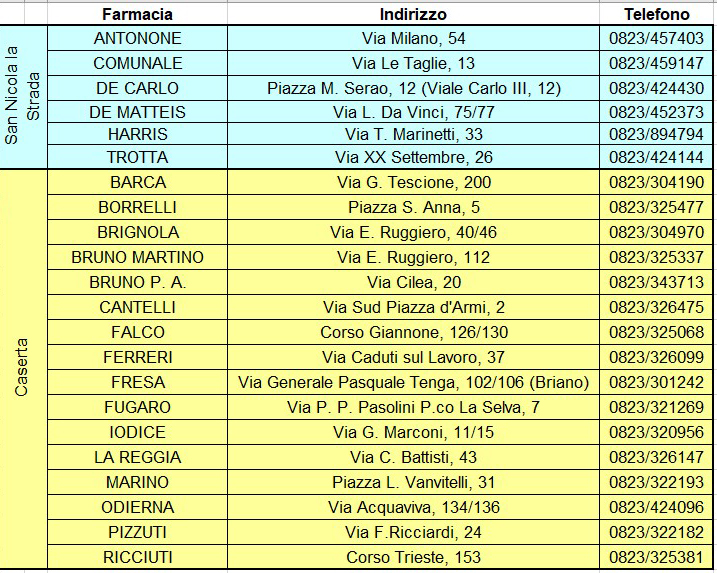This screenshot has width=717, height=573.
Task: Select the San Nicola la Strada cell
Action: [x=23, y=97]
